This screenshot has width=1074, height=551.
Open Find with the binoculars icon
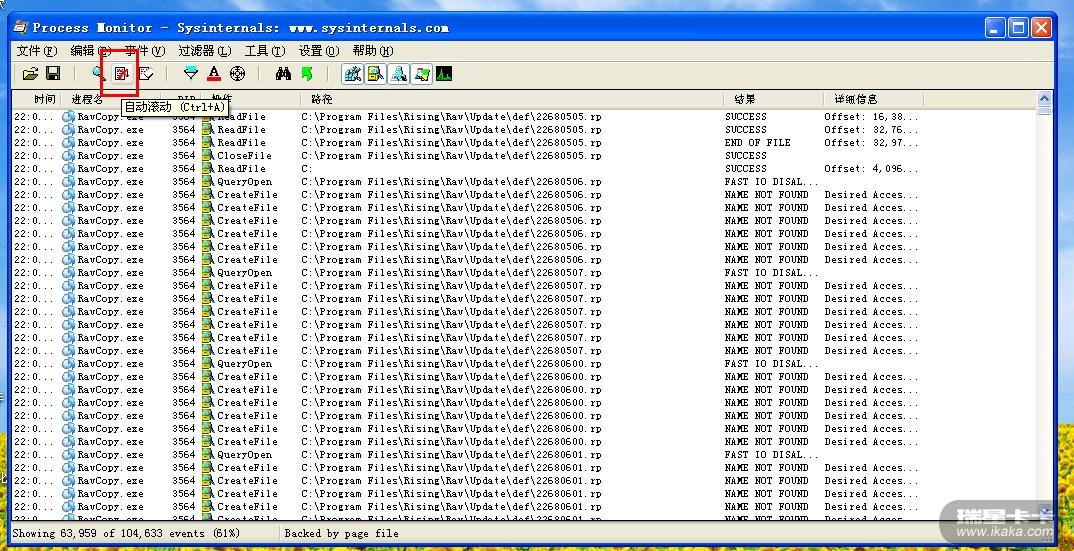[284, 73]
